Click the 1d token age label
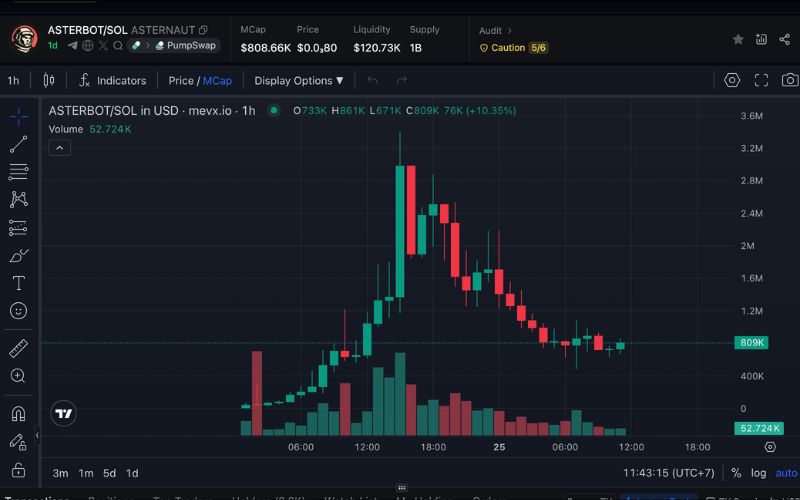The image size is (800, 500). [x=53, y=45]
